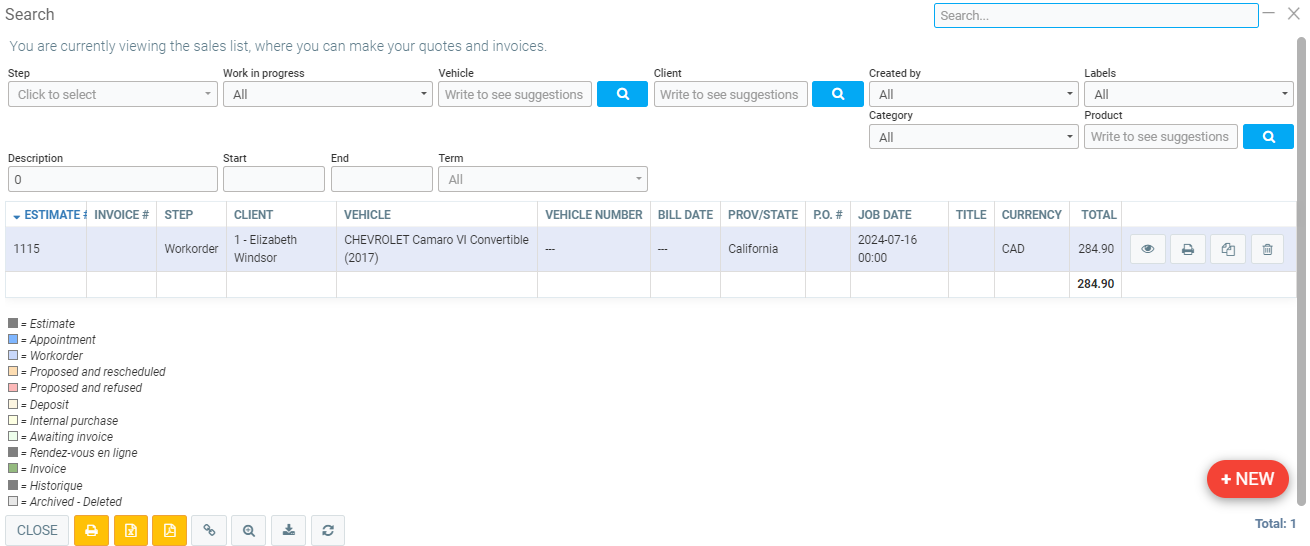Viewport: 1310px width, 546px height.
Task: Click the download icon button
Action: [x=288, y=531]
